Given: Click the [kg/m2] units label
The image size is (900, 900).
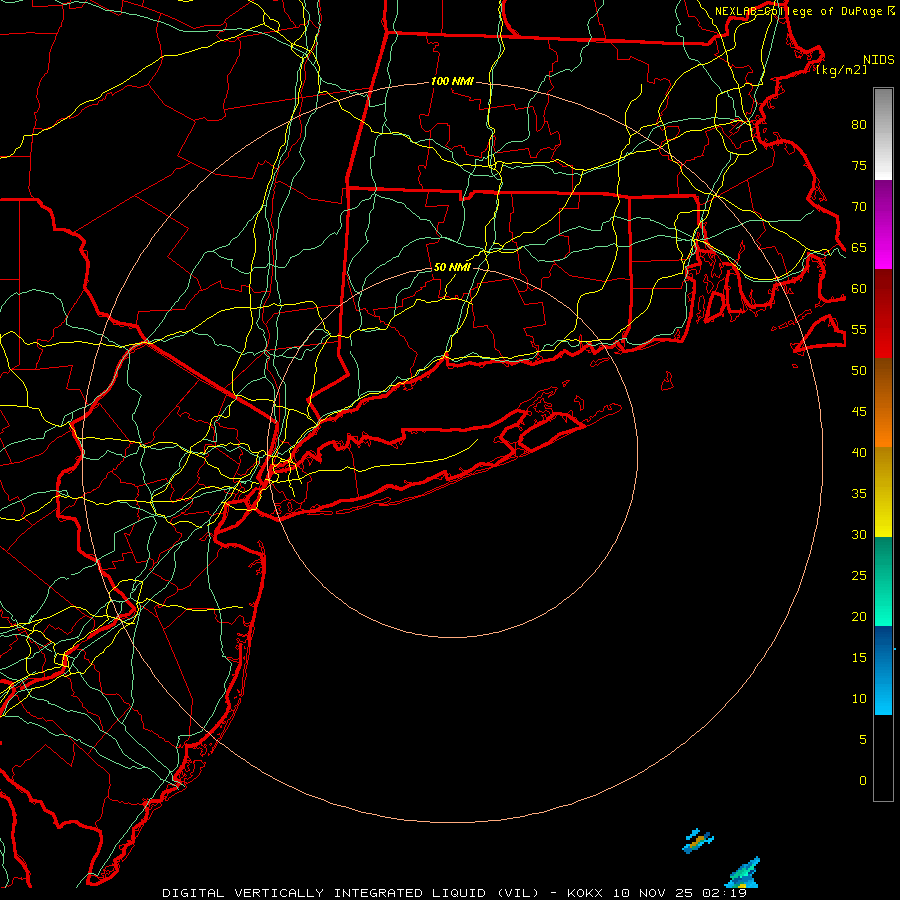Looking at the screenshot, I should click(x=841, y=70).
